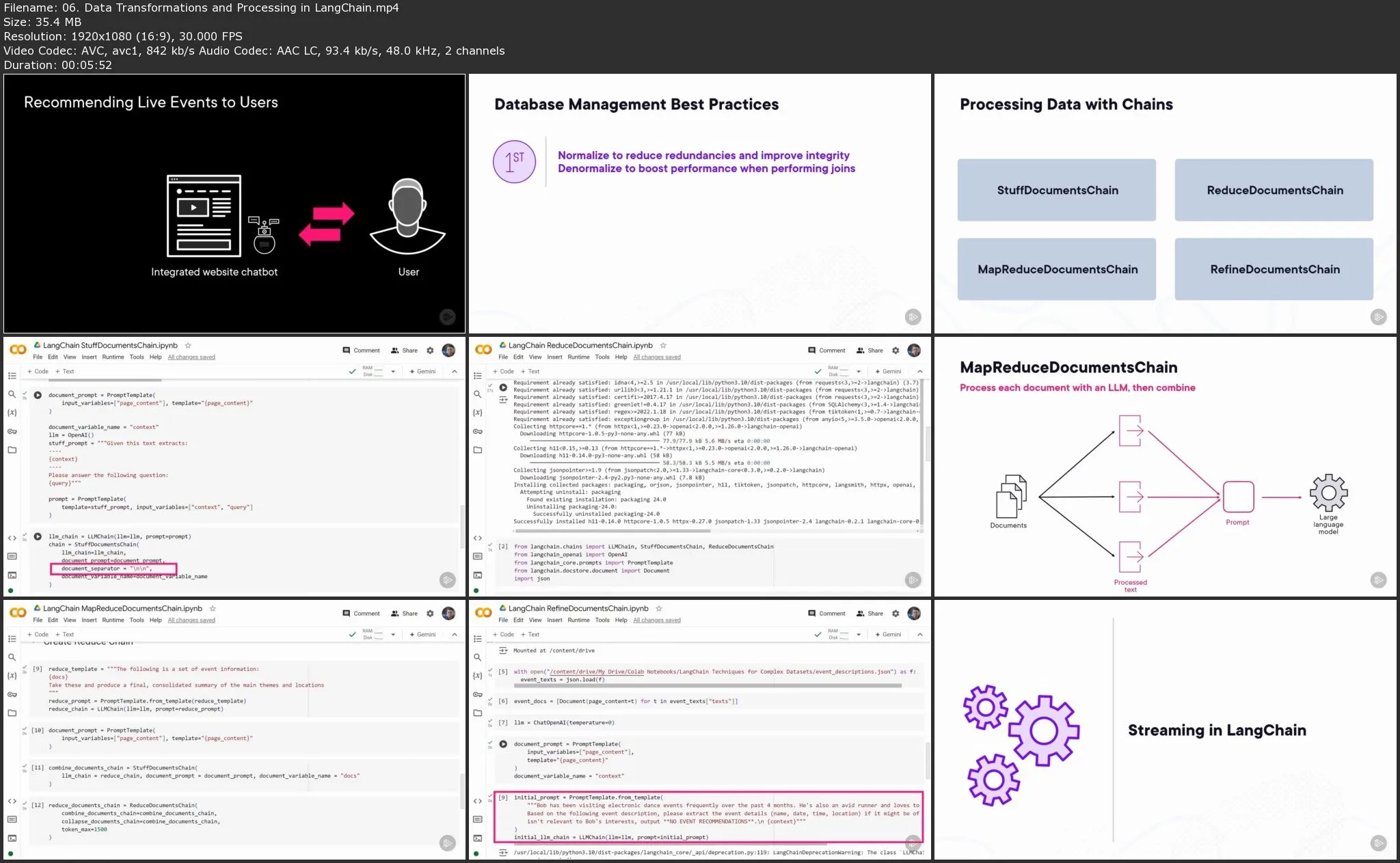Star the ReduceDocumentsChain notebook
Viewport: 1400px width, 863px height.
click(663, 346)
